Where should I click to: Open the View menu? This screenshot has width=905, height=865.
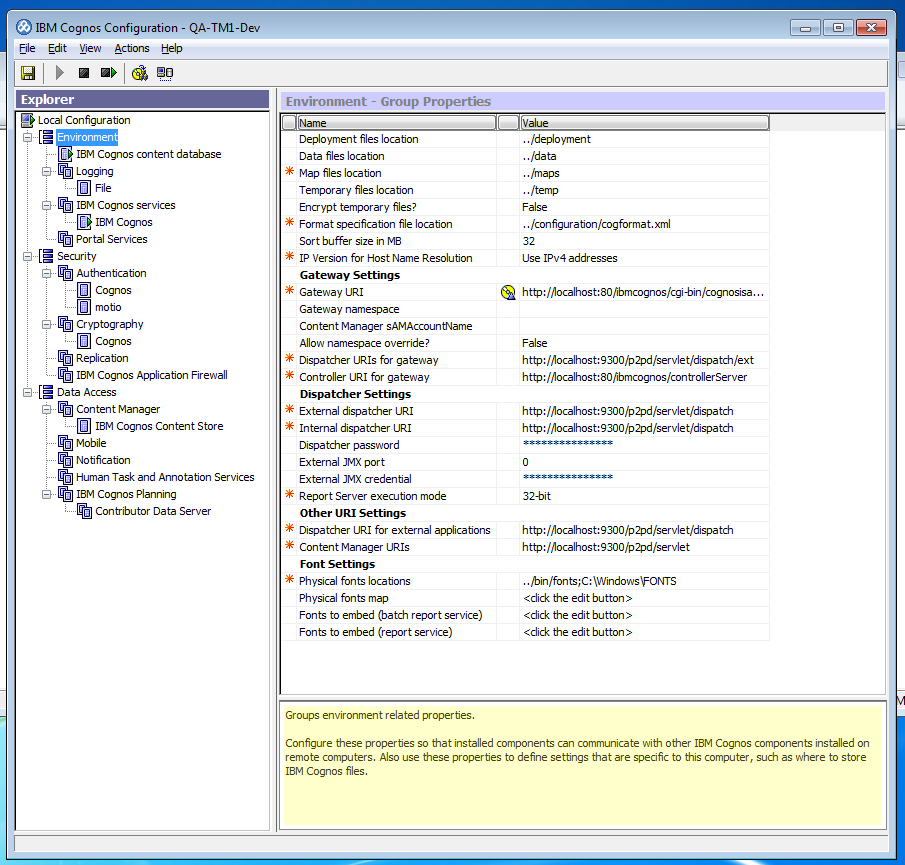[90, 48]
